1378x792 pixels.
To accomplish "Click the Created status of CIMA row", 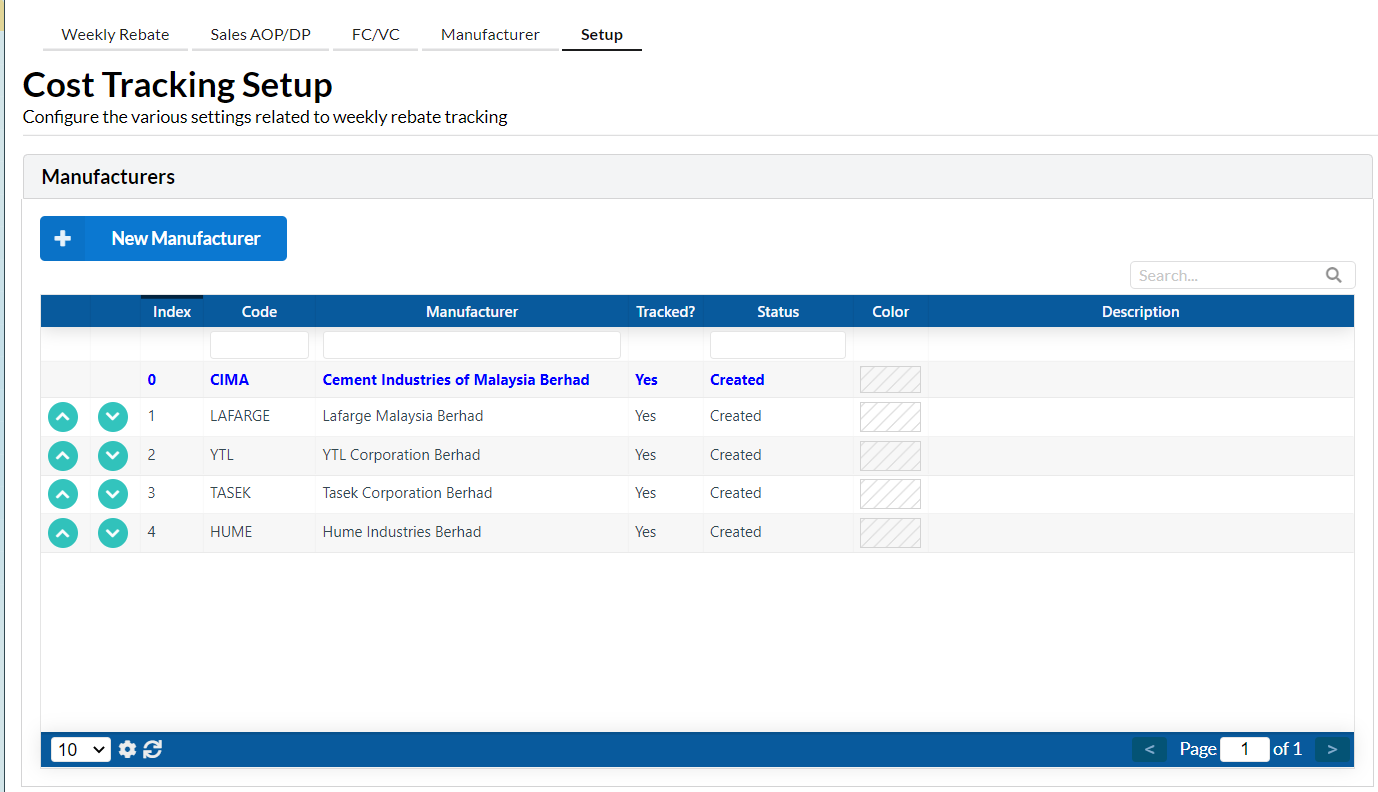I will [737, 380].
